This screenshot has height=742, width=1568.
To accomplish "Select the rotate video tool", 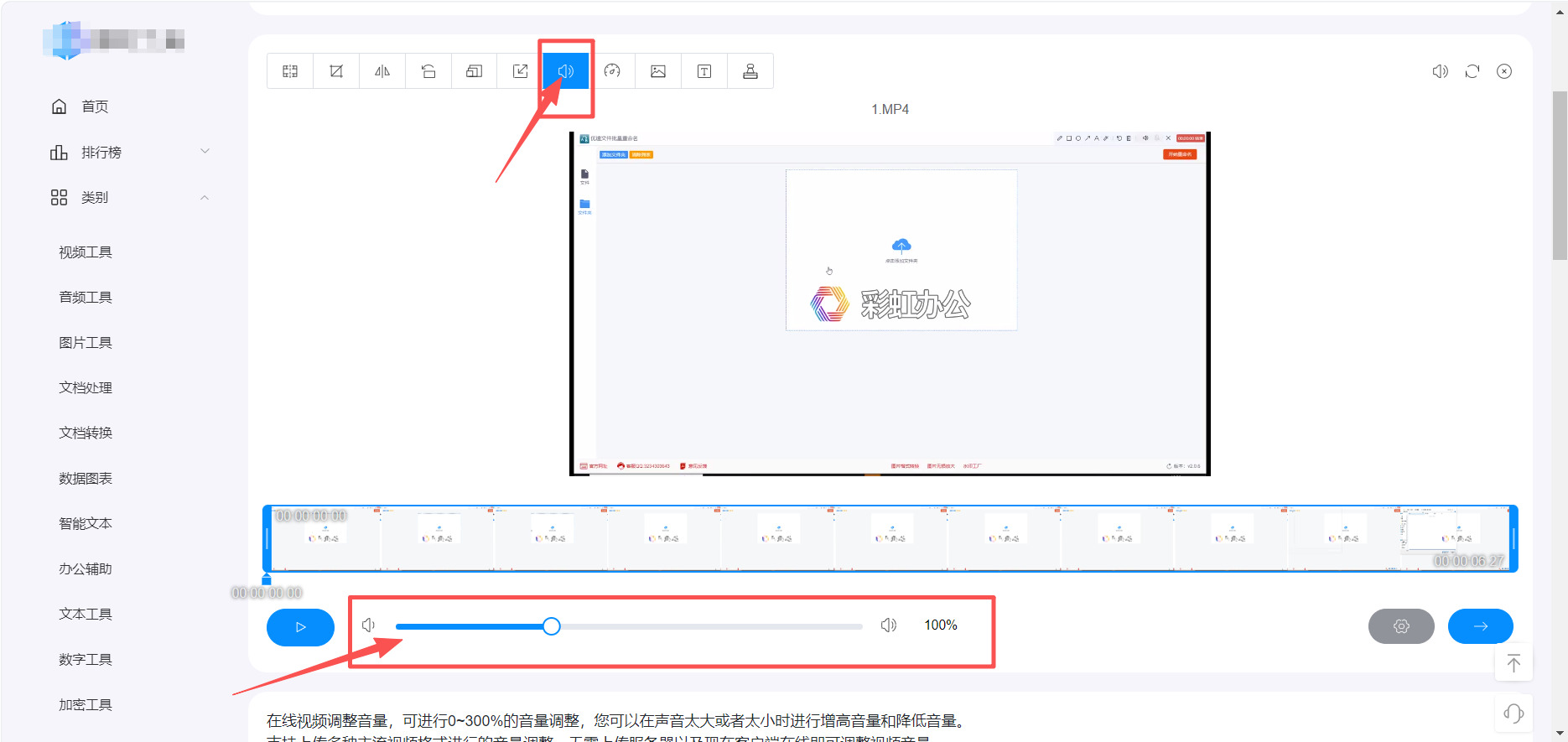I will click(428, 71).
